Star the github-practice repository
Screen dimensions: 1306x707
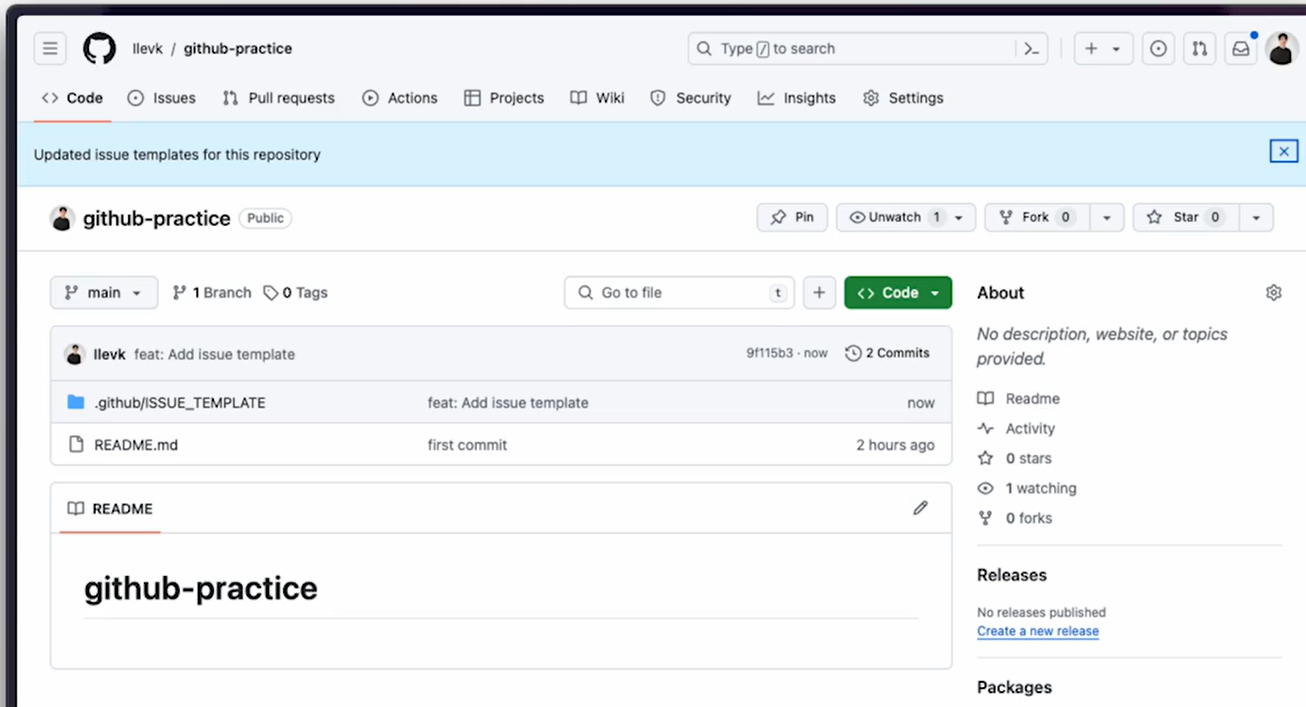point(1185,217)
